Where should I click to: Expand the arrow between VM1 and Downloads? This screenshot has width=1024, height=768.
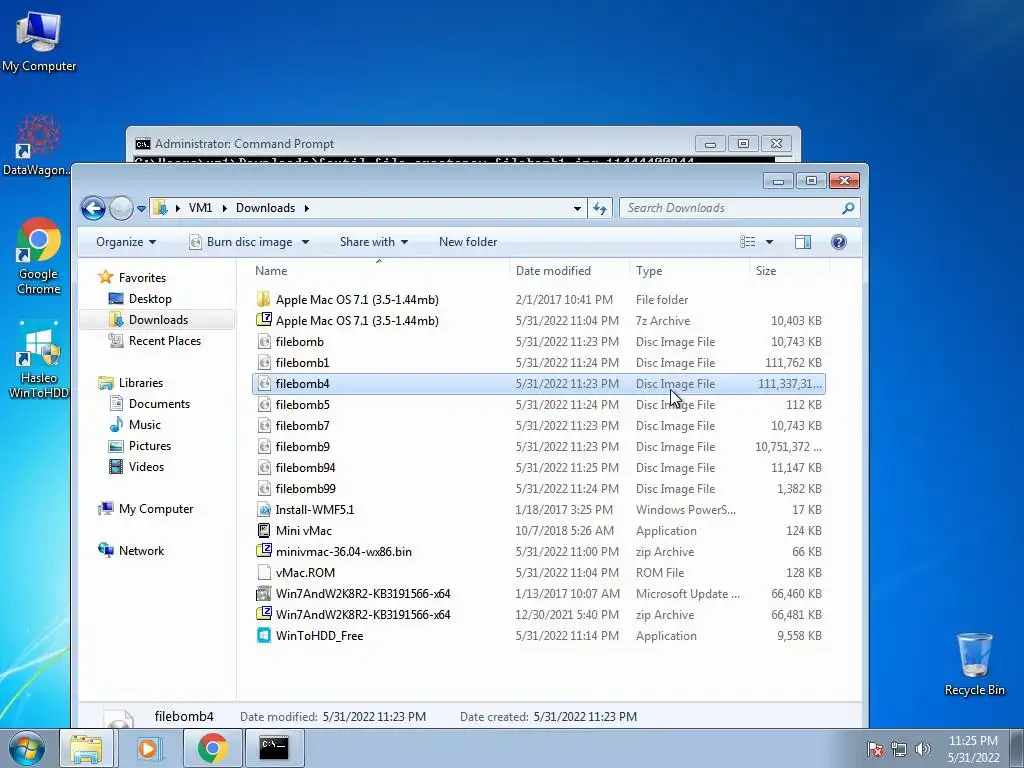224,208
